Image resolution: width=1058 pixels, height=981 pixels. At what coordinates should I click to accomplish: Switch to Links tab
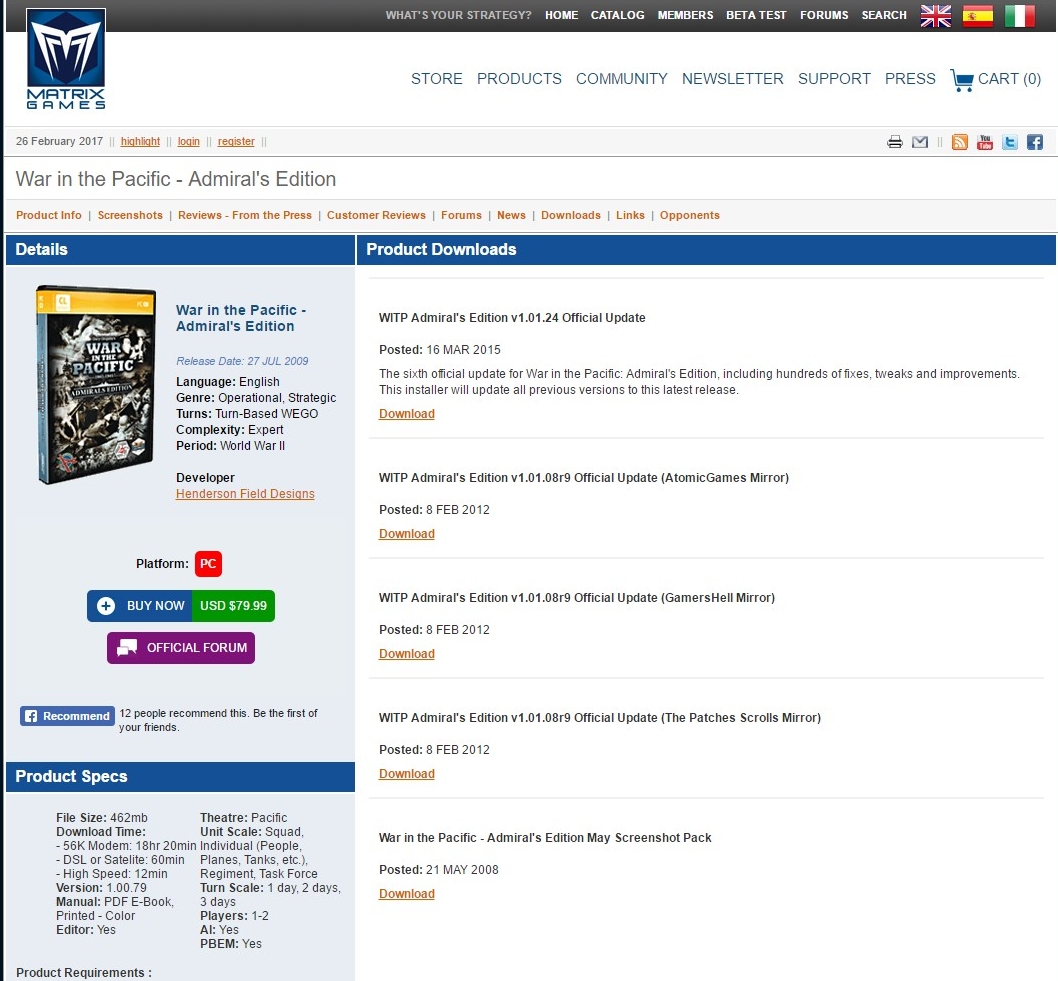(x=630, y=215)
